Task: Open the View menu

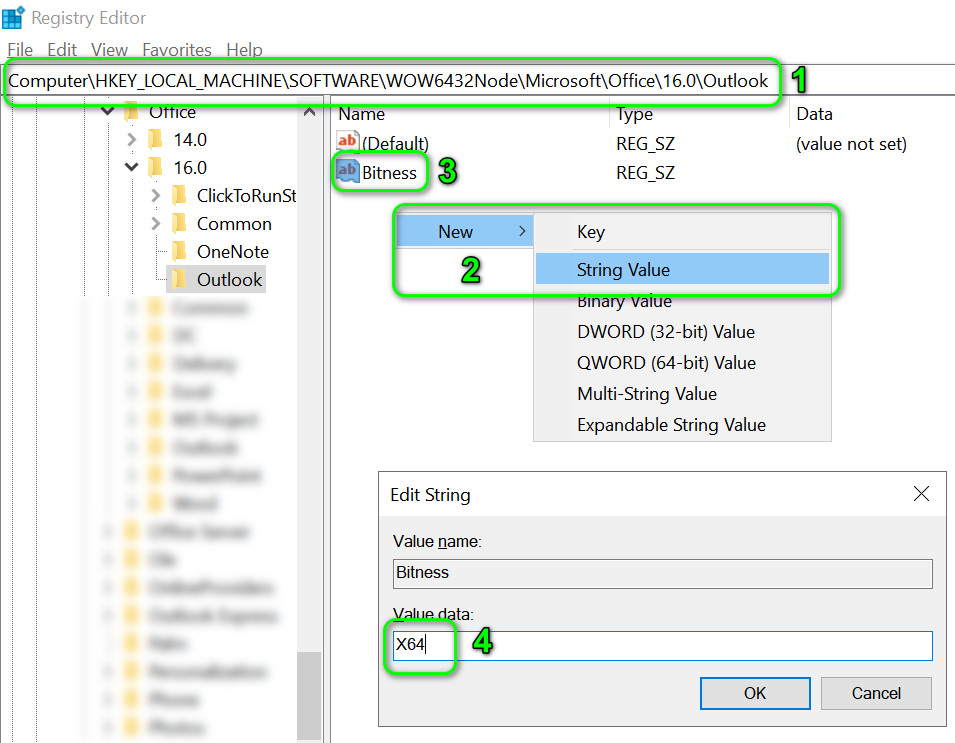Action: [109, 49]
